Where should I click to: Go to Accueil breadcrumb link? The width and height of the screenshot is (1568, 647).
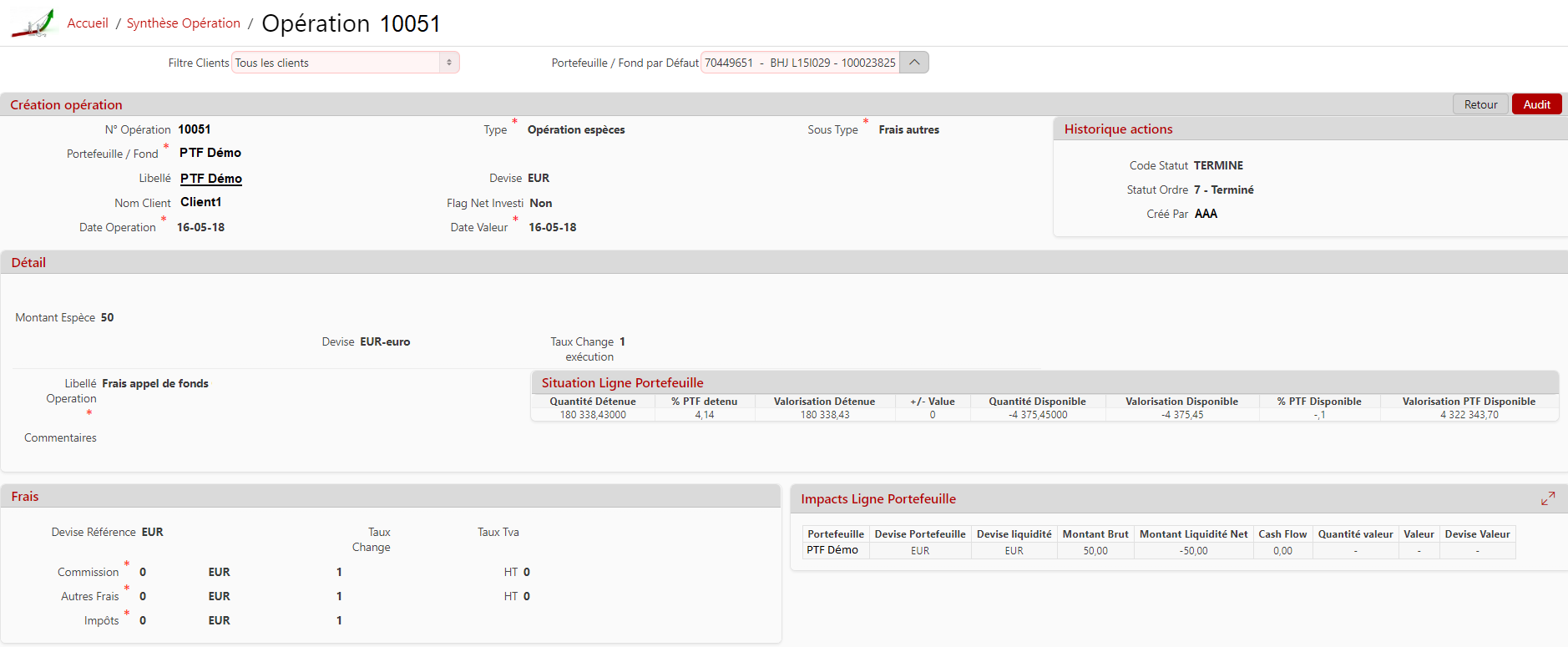tap(88, 23)
